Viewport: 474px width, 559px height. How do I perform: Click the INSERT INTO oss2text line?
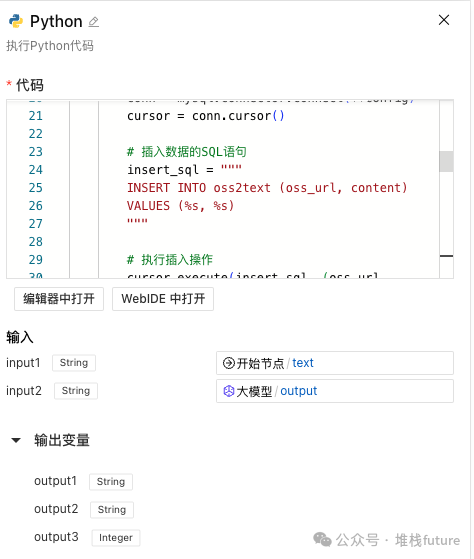coord(267,188)
